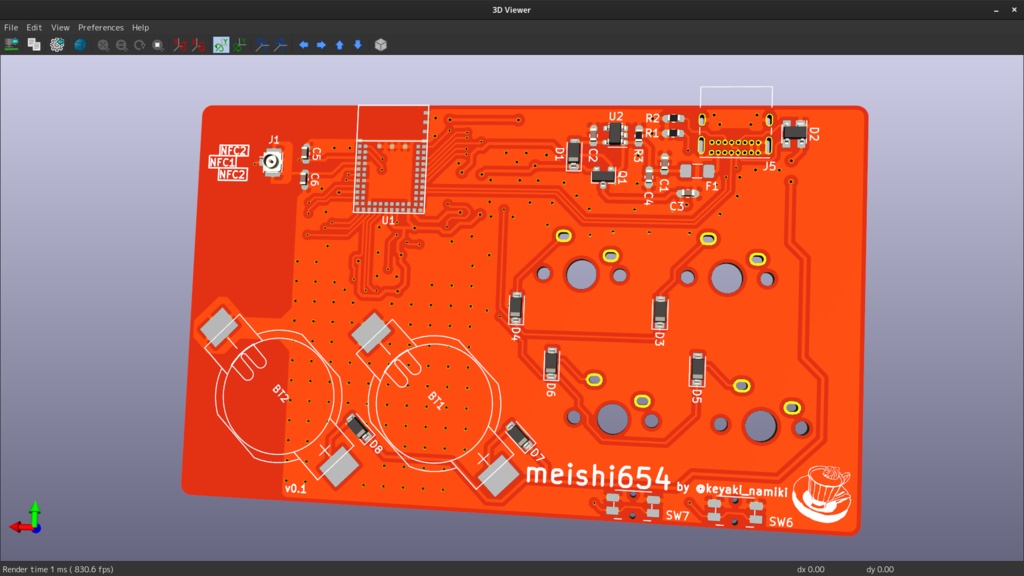This screenshot has height=576, width=1024.
Task: Reload the 3D board model
Action: pos(12,43)
